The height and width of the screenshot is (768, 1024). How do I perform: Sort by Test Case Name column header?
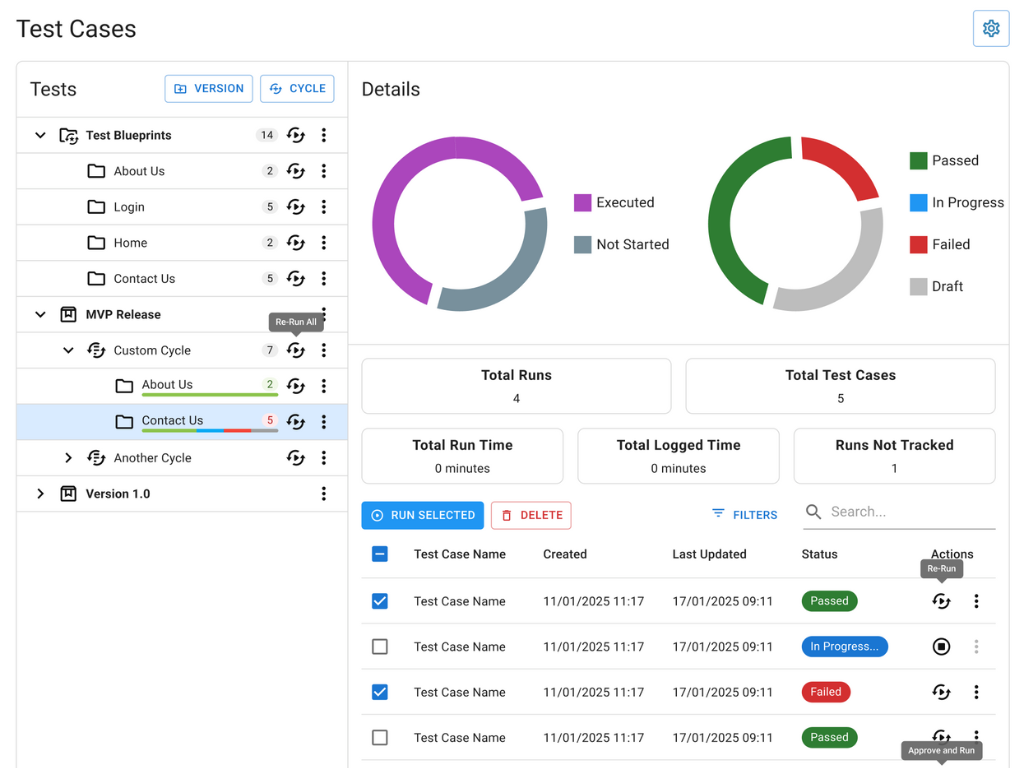pyautogui.click(x=460, y=554)
